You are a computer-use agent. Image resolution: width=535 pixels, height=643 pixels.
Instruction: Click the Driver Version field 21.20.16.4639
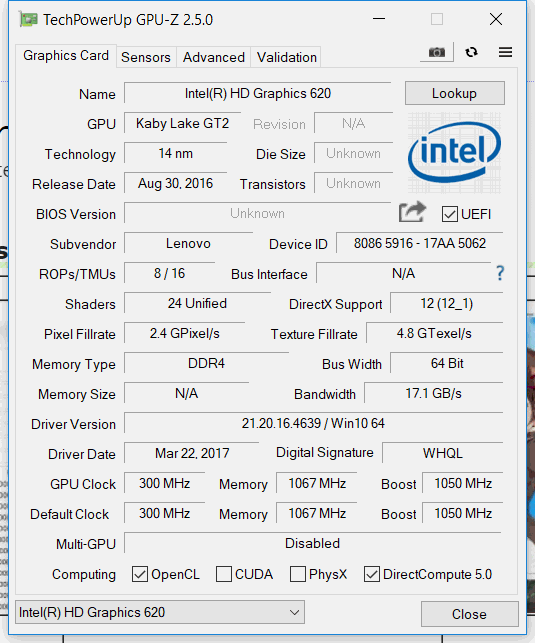(313, 423)
